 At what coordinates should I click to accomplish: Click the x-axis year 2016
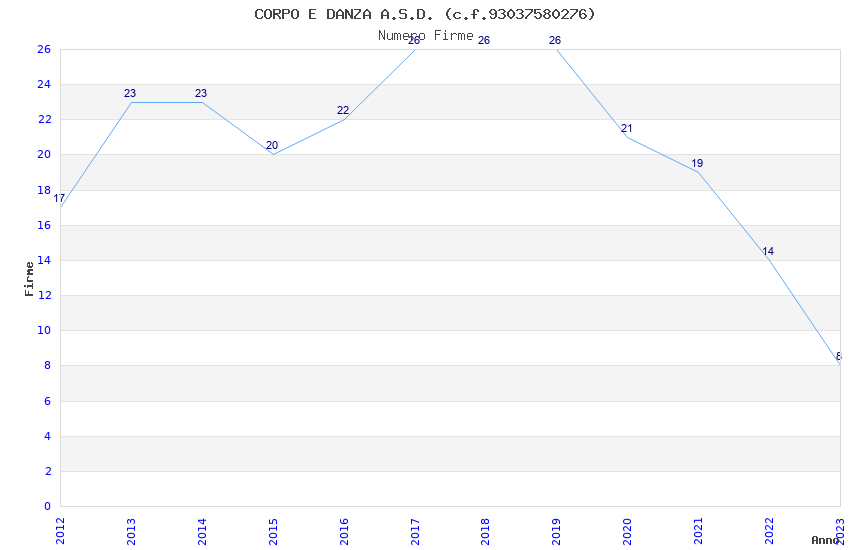coord(344,531)
